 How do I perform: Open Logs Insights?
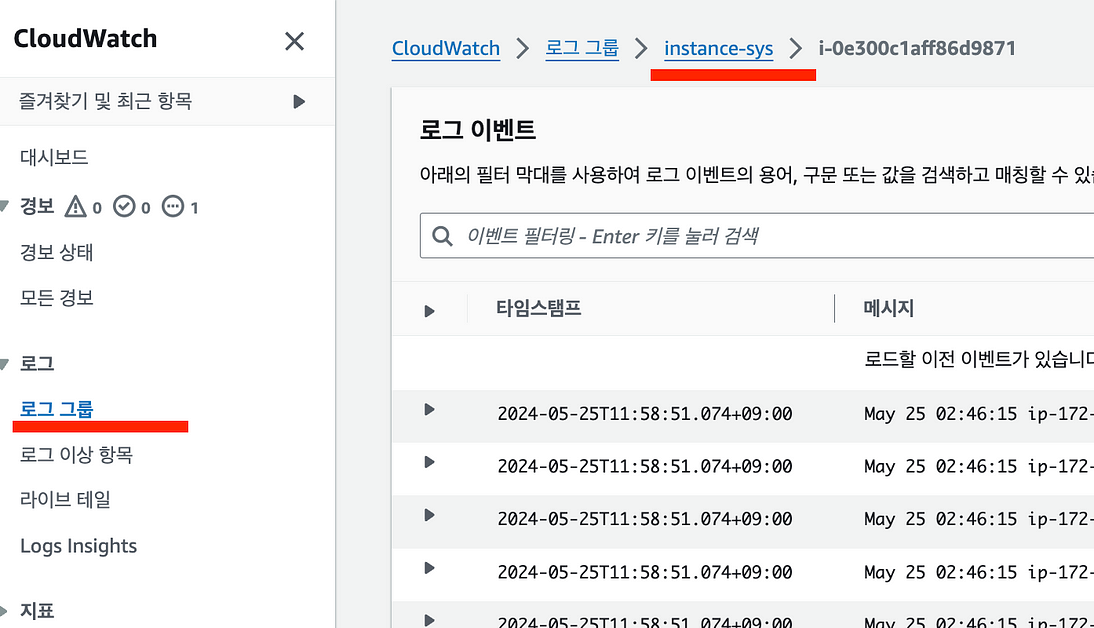pyautogui.click(x=78, y=546)
